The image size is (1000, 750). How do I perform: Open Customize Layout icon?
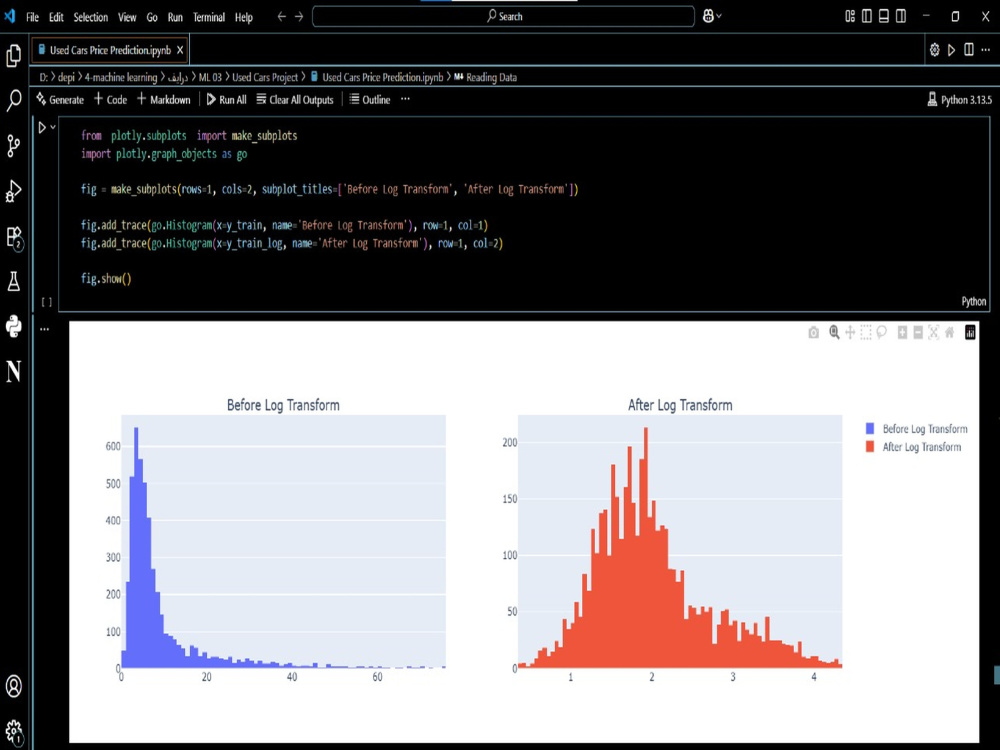[x=849, y=17]
